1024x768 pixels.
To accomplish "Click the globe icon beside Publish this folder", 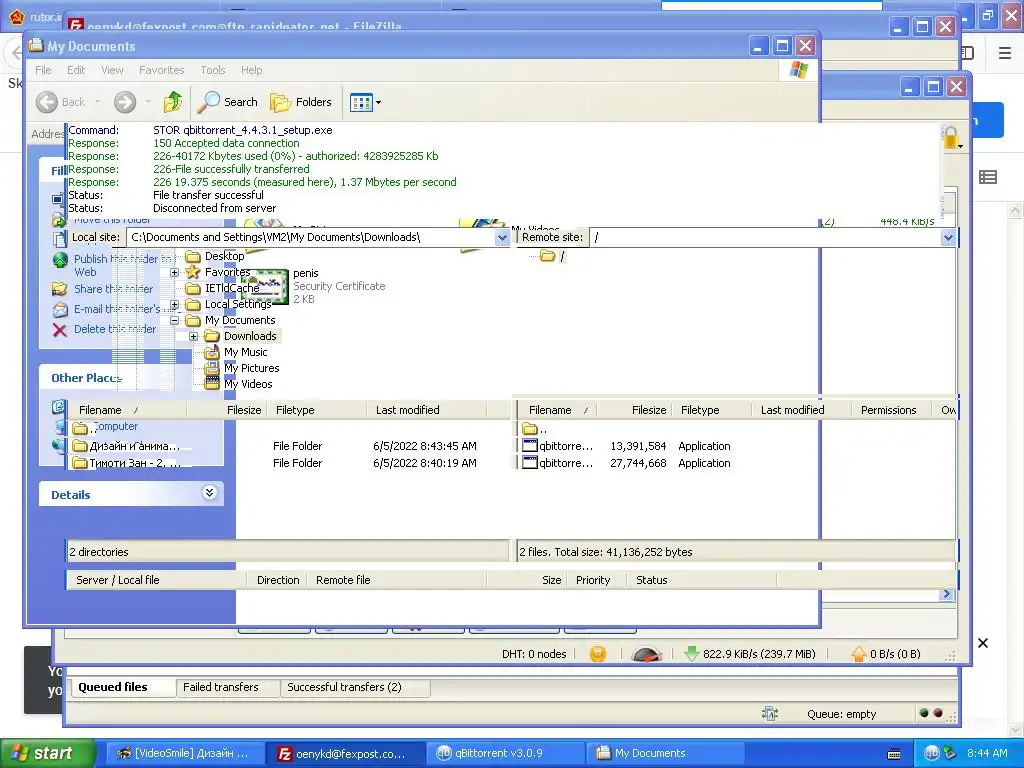I will coord(59,261).
